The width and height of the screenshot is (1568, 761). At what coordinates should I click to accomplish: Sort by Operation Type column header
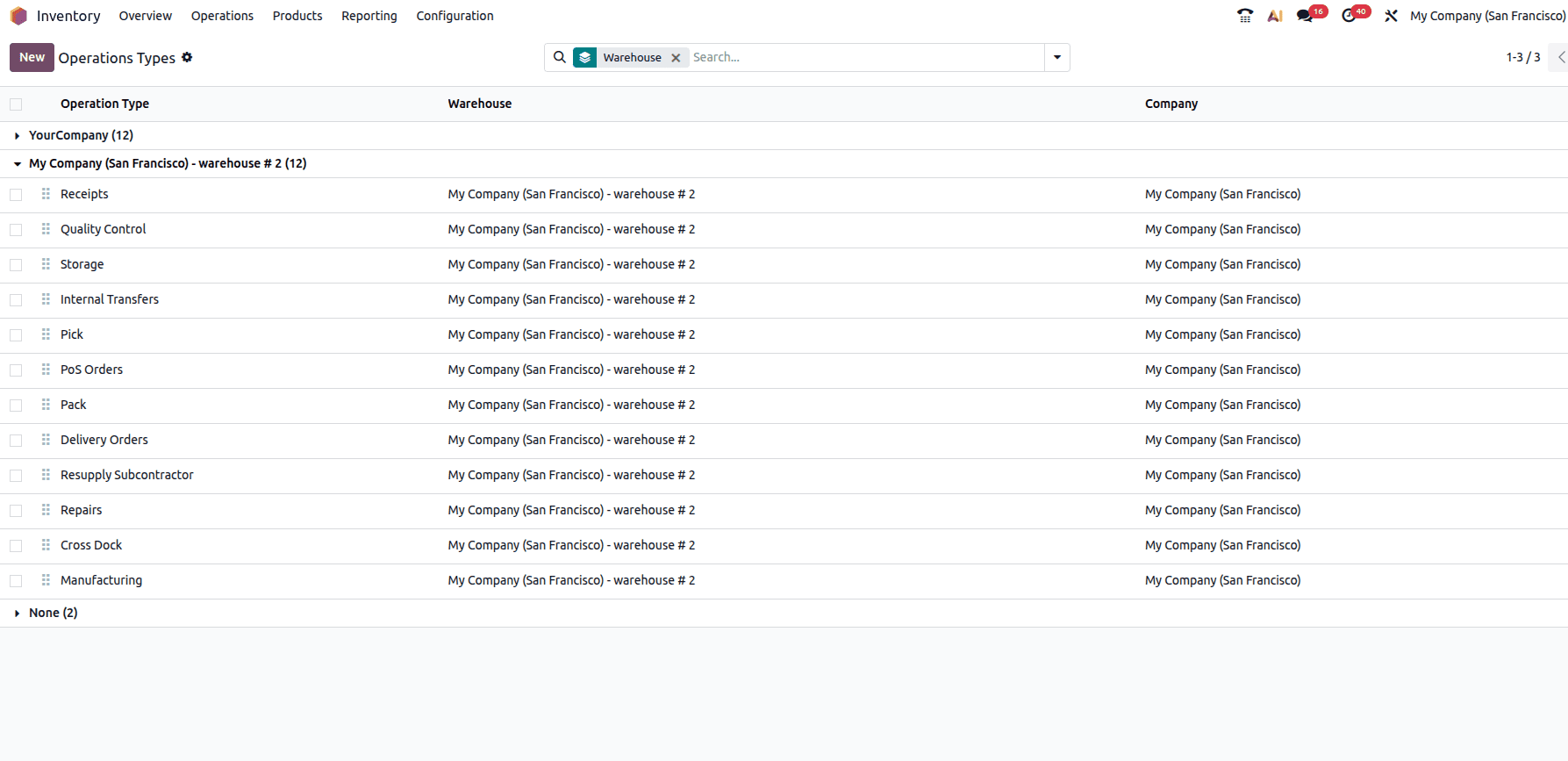tap(104, 104)
